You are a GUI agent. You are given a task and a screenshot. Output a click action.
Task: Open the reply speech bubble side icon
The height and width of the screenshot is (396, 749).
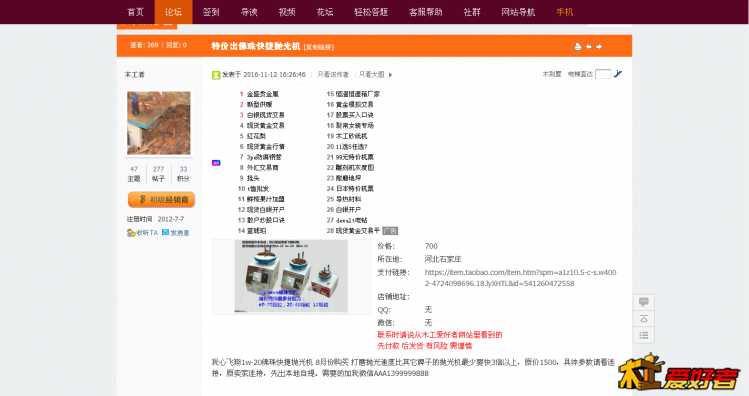(643, 302)
